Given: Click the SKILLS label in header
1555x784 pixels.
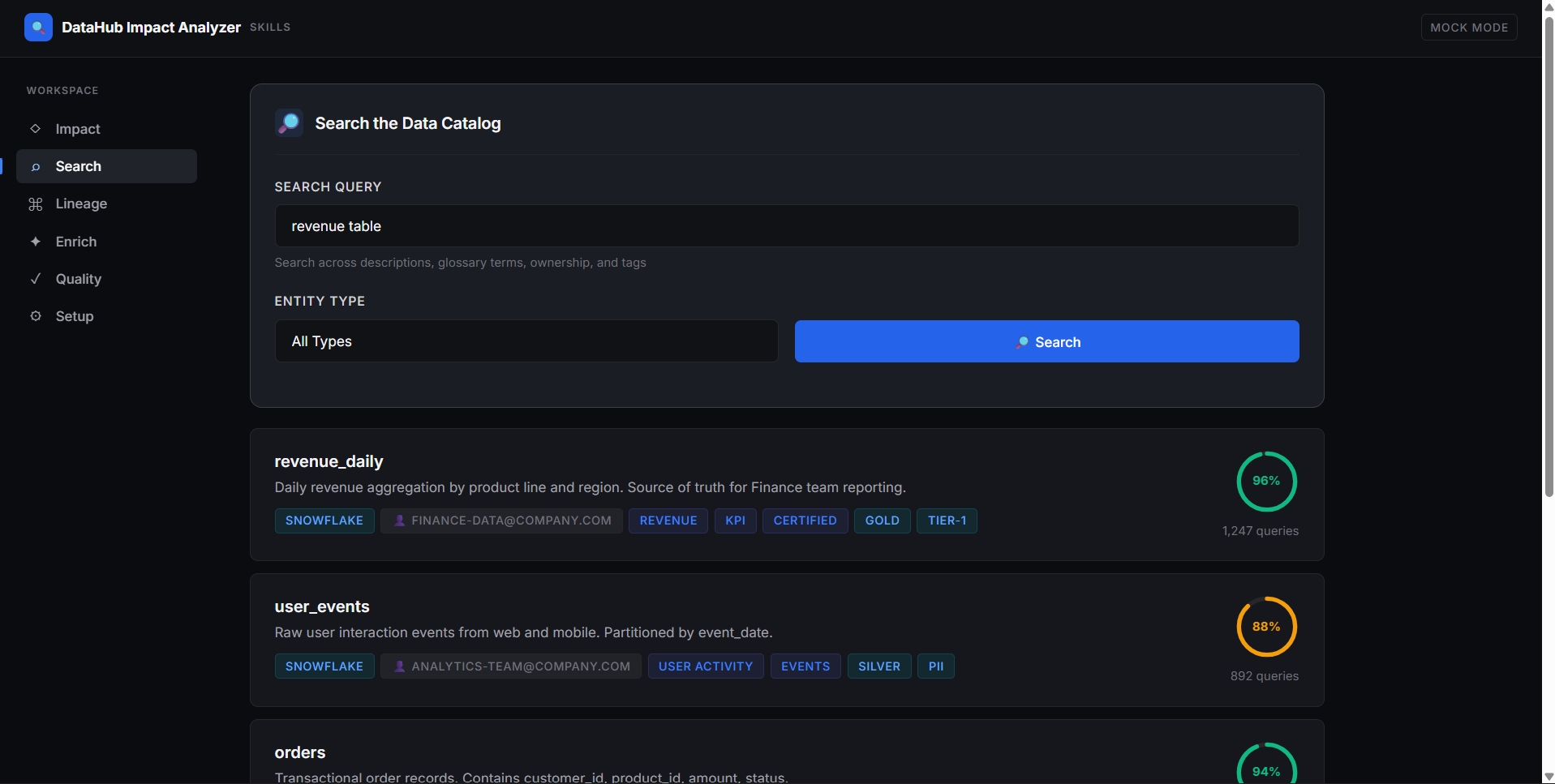Looking at the screenshot, I should [270, 28].
